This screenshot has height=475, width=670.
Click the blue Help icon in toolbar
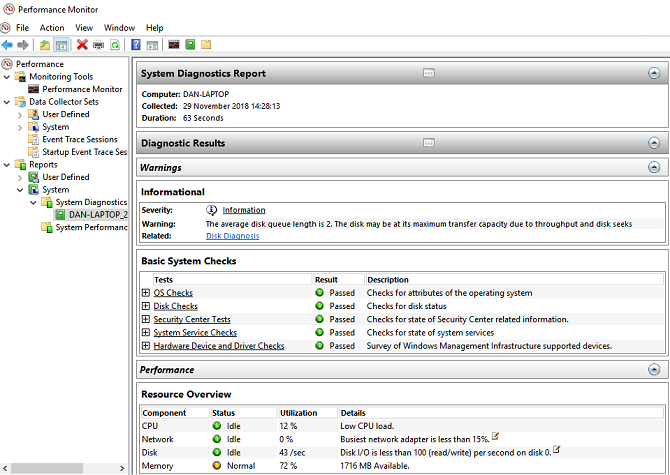point(136,45)
